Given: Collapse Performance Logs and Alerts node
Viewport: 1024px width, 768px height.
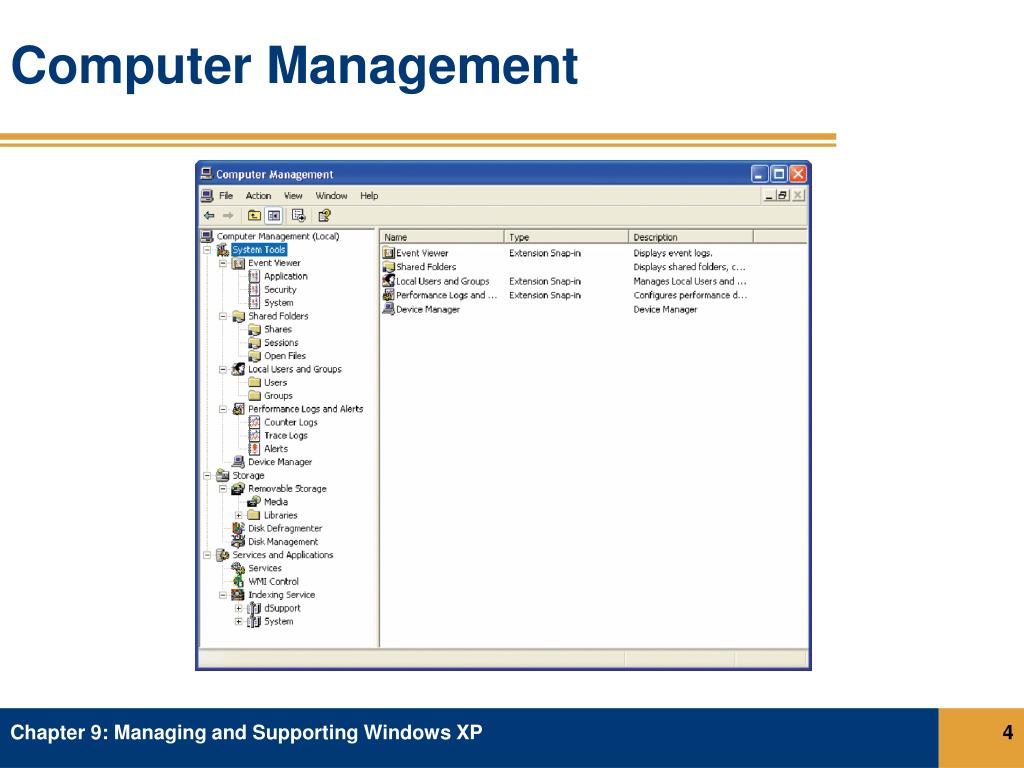Looking at the screenshot, I should (x=223, y=409).
